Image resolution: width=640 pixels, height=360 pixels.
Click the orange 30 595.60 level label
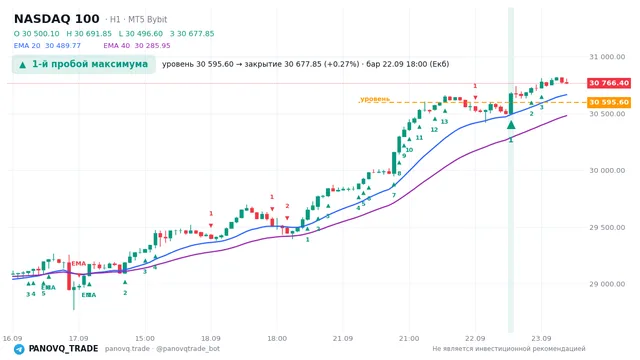[609, 102]
